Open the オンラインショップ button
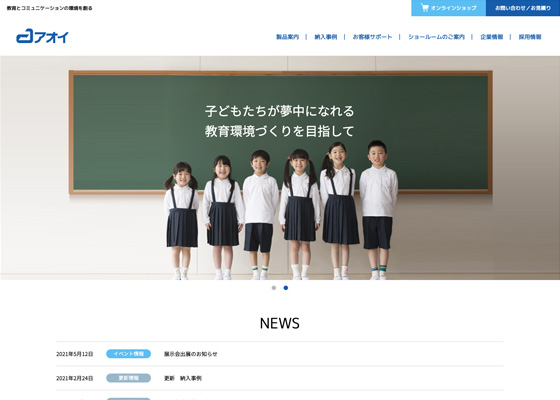 point(449,8)
